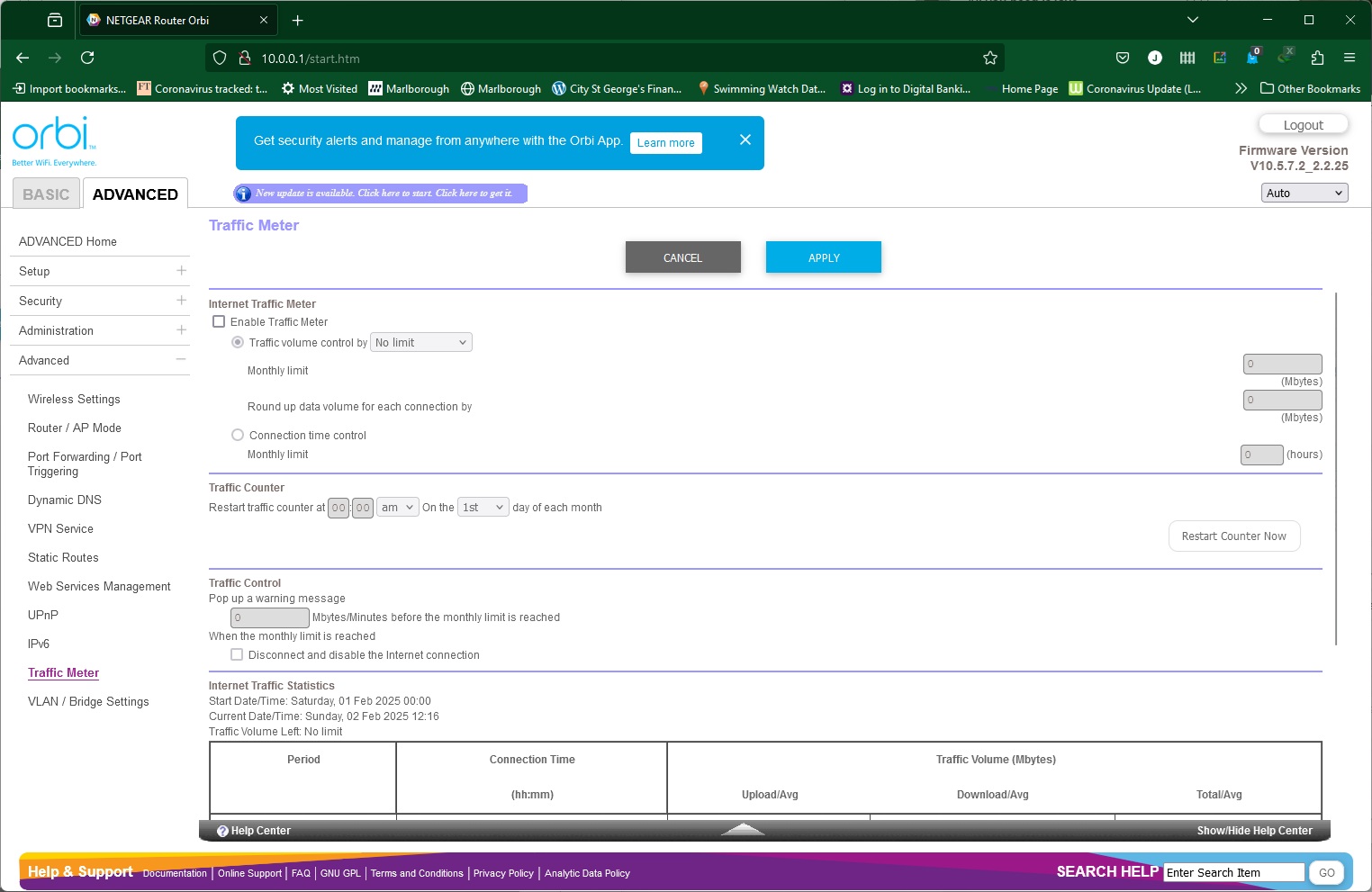Click the CANCEL button

click(683, 257)
